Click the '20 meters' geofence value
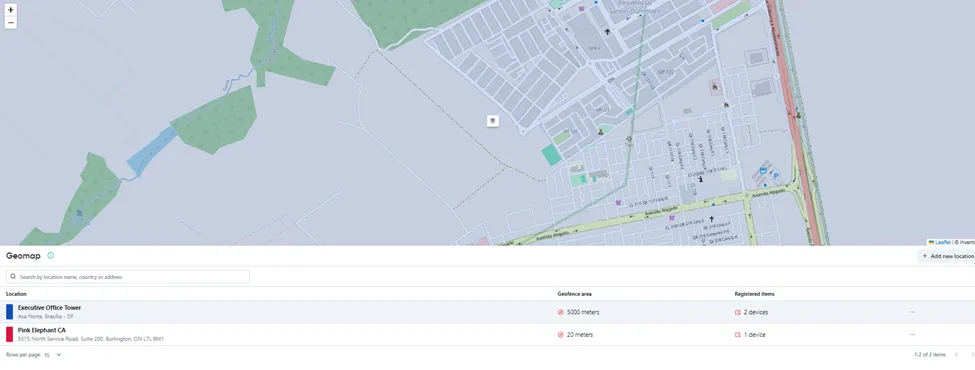 pyautogui.click(x=580, y=335)
